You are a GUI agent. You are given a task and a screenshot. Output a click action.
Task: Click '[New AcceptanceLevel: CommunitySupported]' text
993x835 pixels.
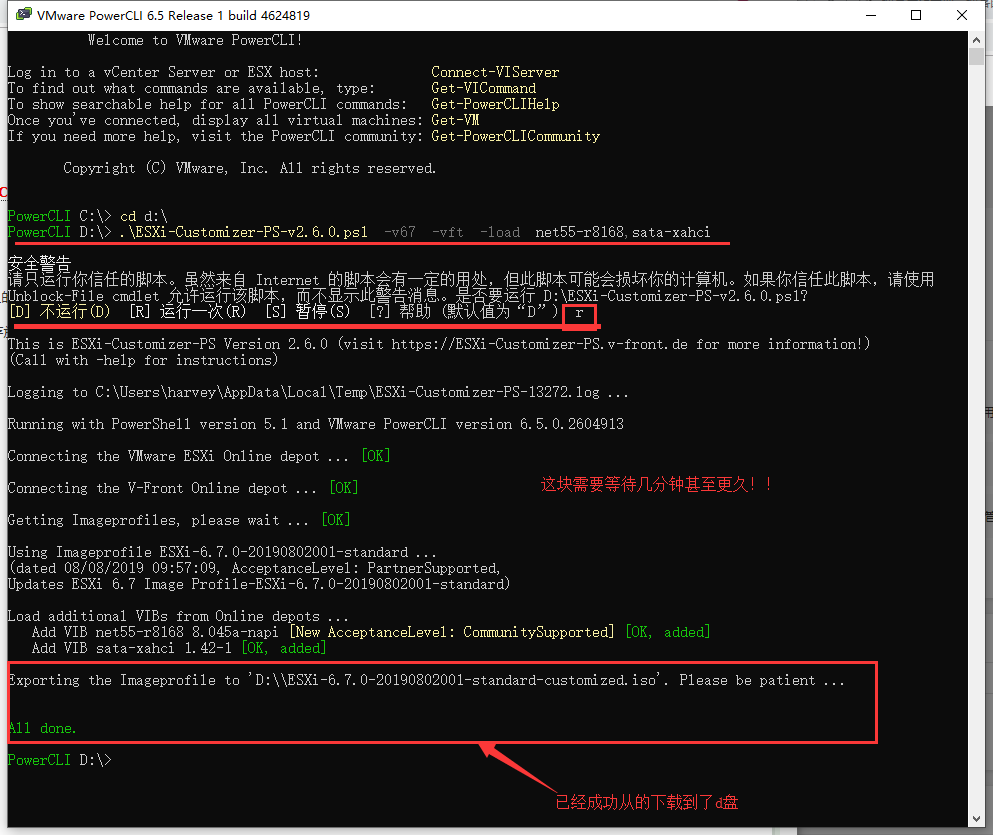(x=452, y=632)
